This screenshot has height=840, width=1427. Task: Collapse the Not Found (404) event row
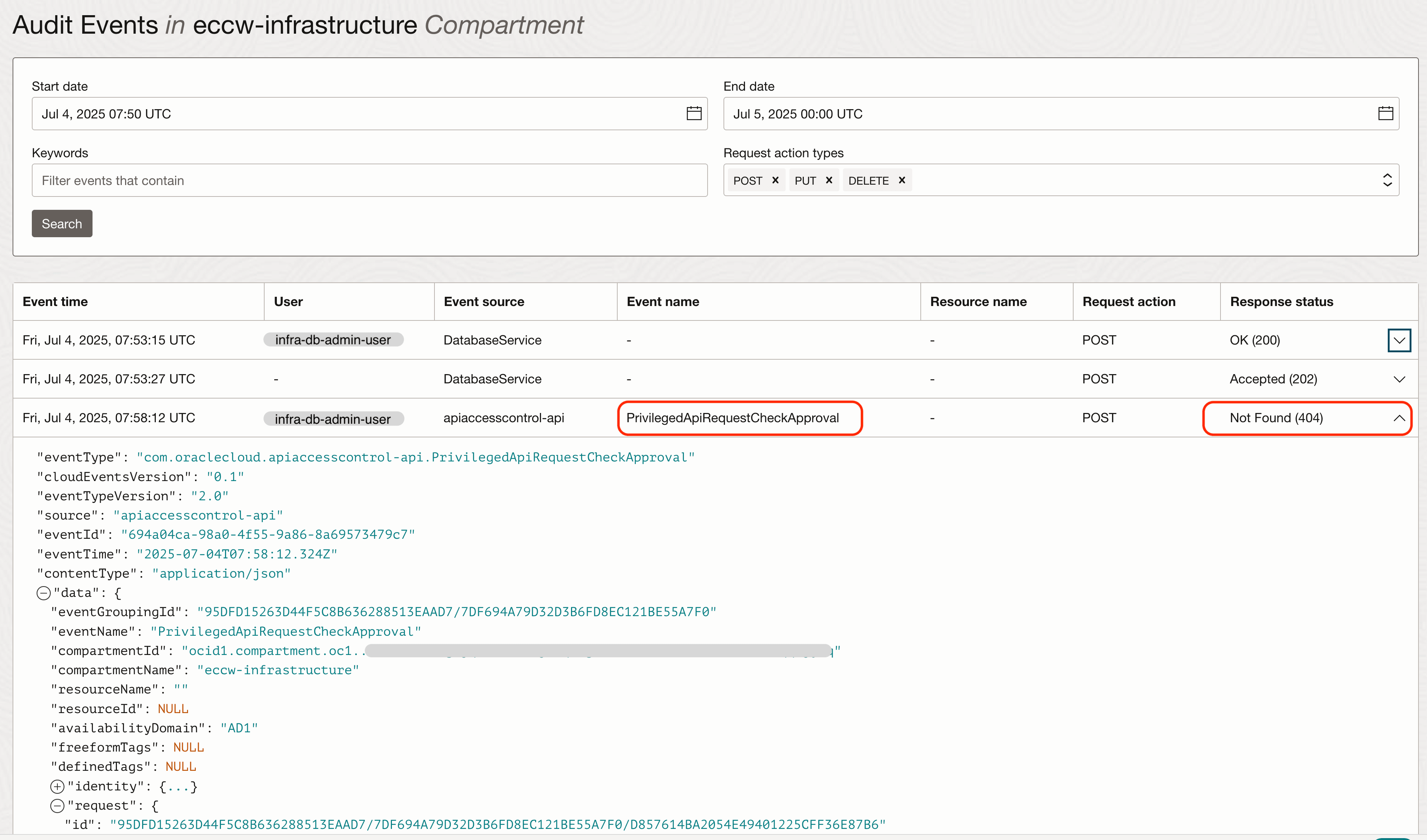pyautogui.click(x=1399, y=418)
